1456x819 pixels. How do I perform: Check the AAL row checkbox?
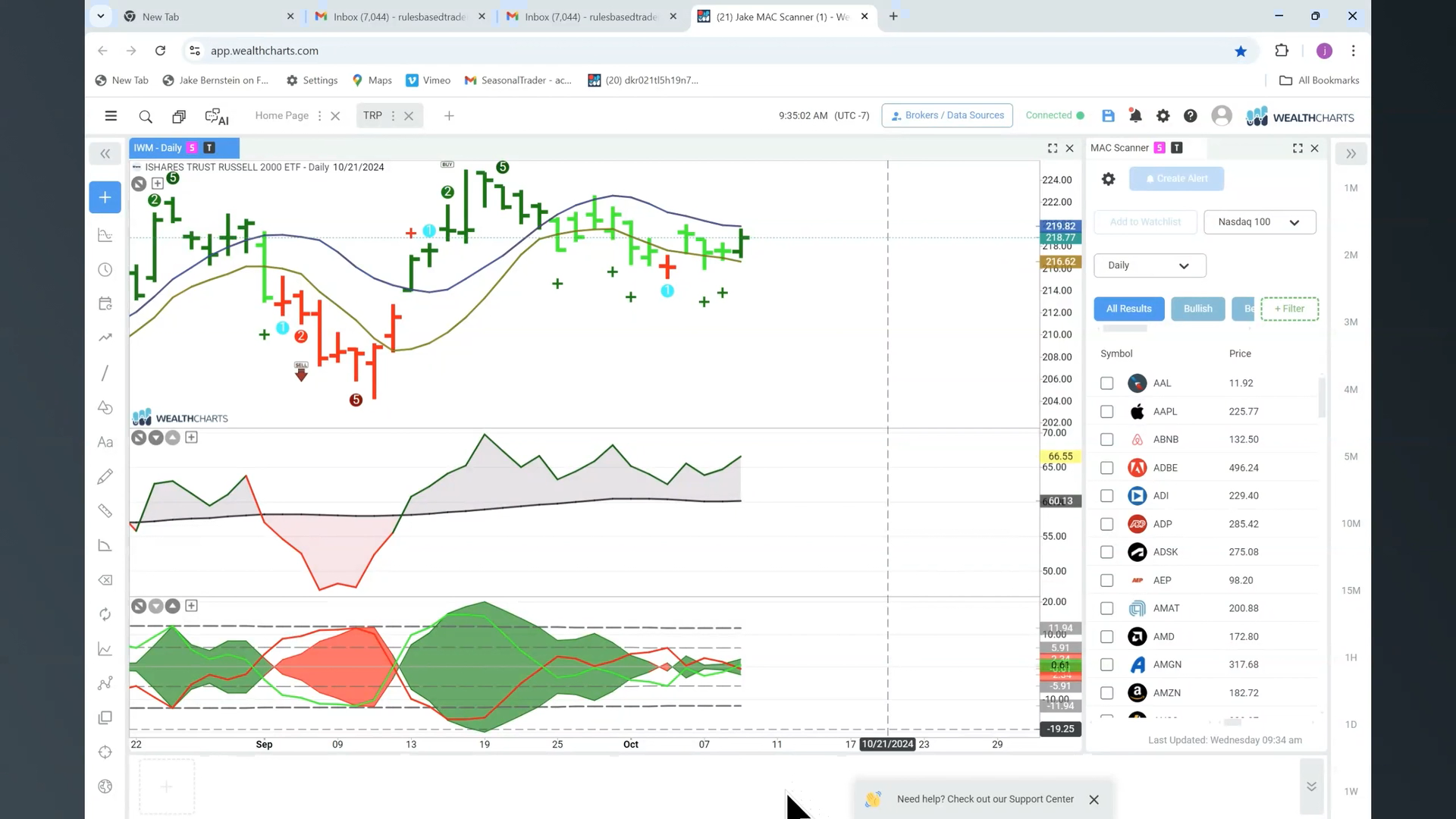pos(1106,384)
